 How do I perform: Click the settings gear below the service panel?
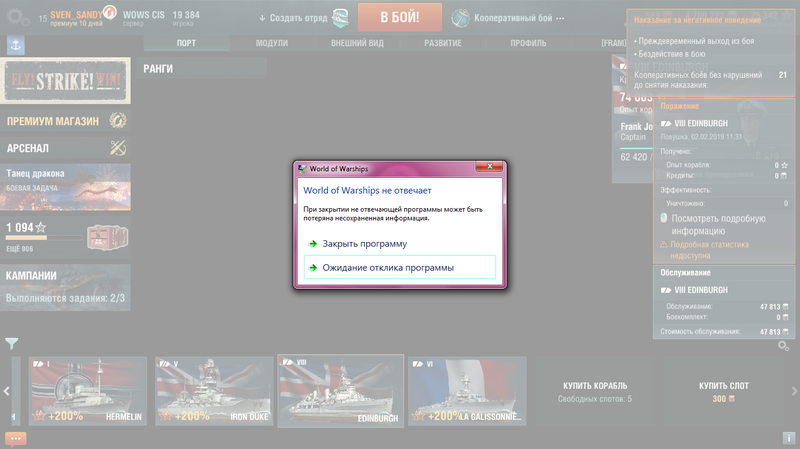784,346
